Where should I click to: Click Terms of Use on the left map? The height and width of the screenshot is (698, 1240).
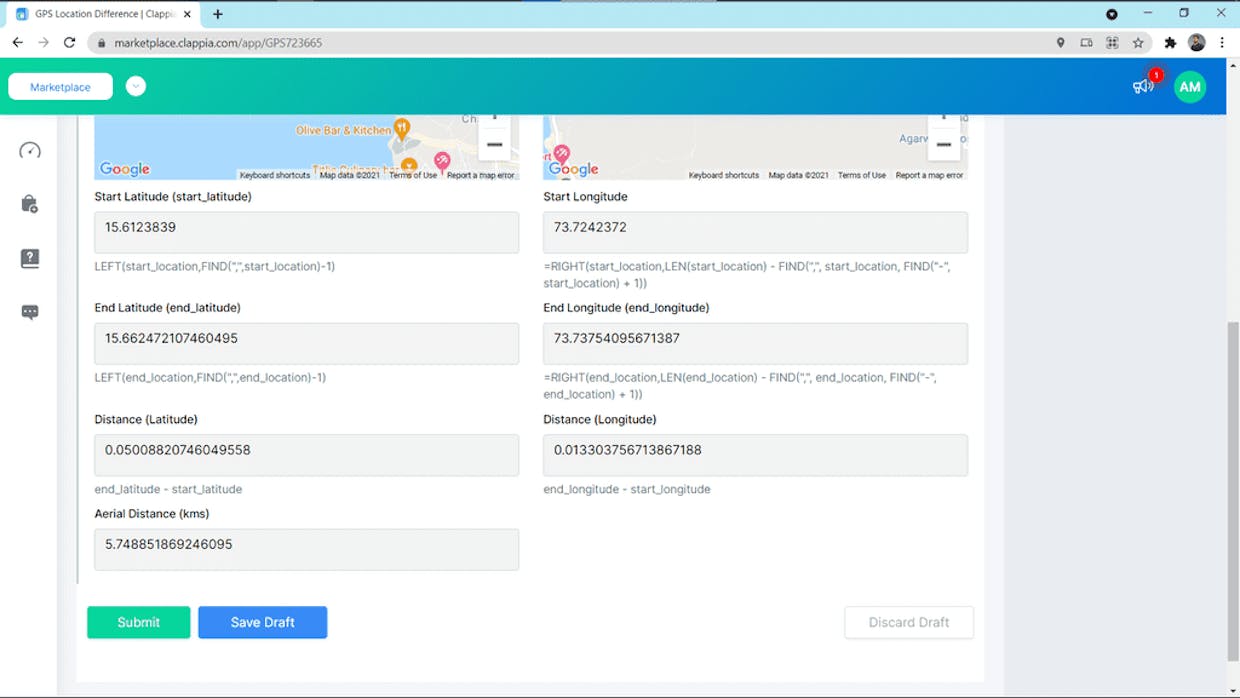413,175
